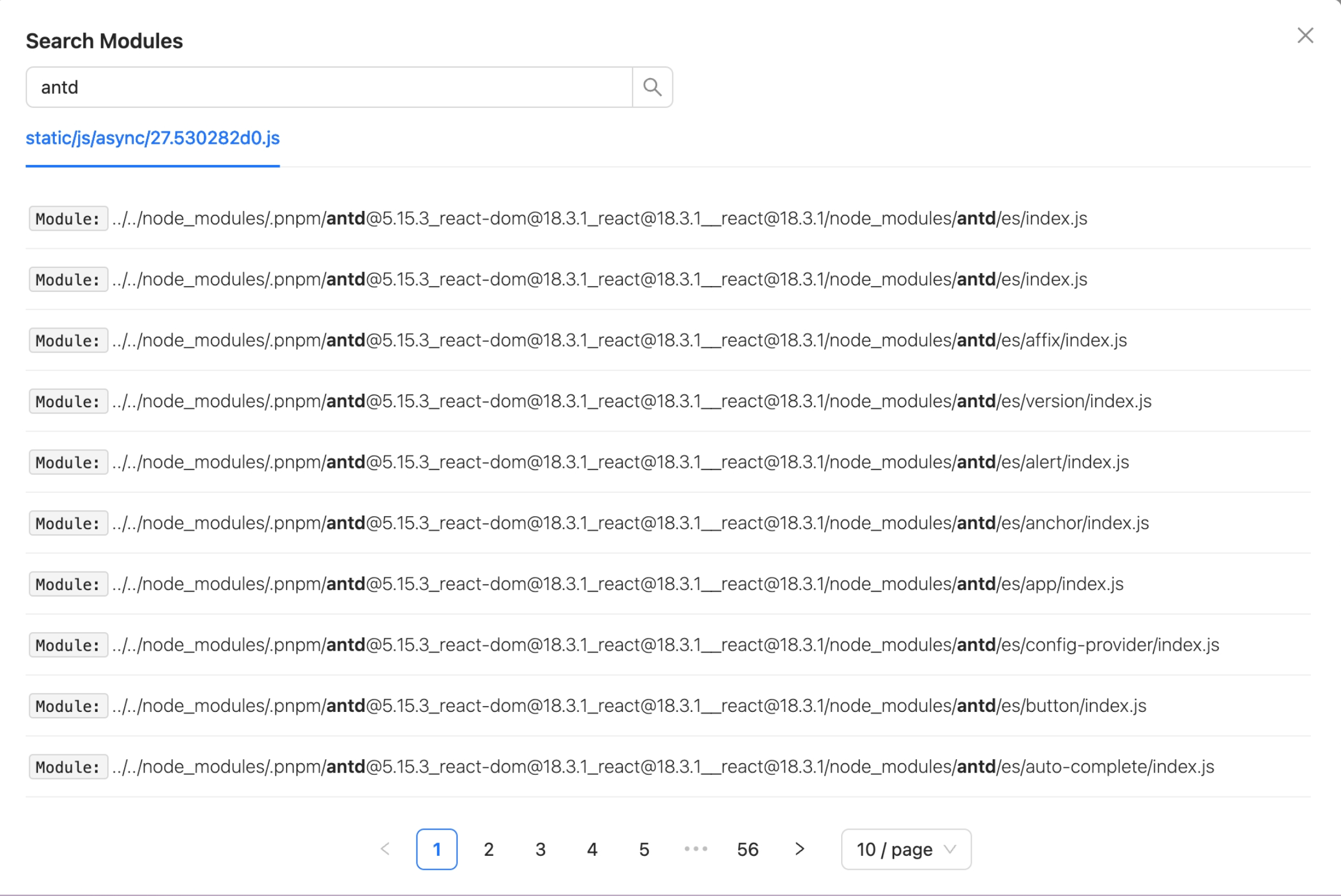Select the antd/es/affix/index.js module row
The width and height of the screenshot is (1341, 896).
pos(668,340)
